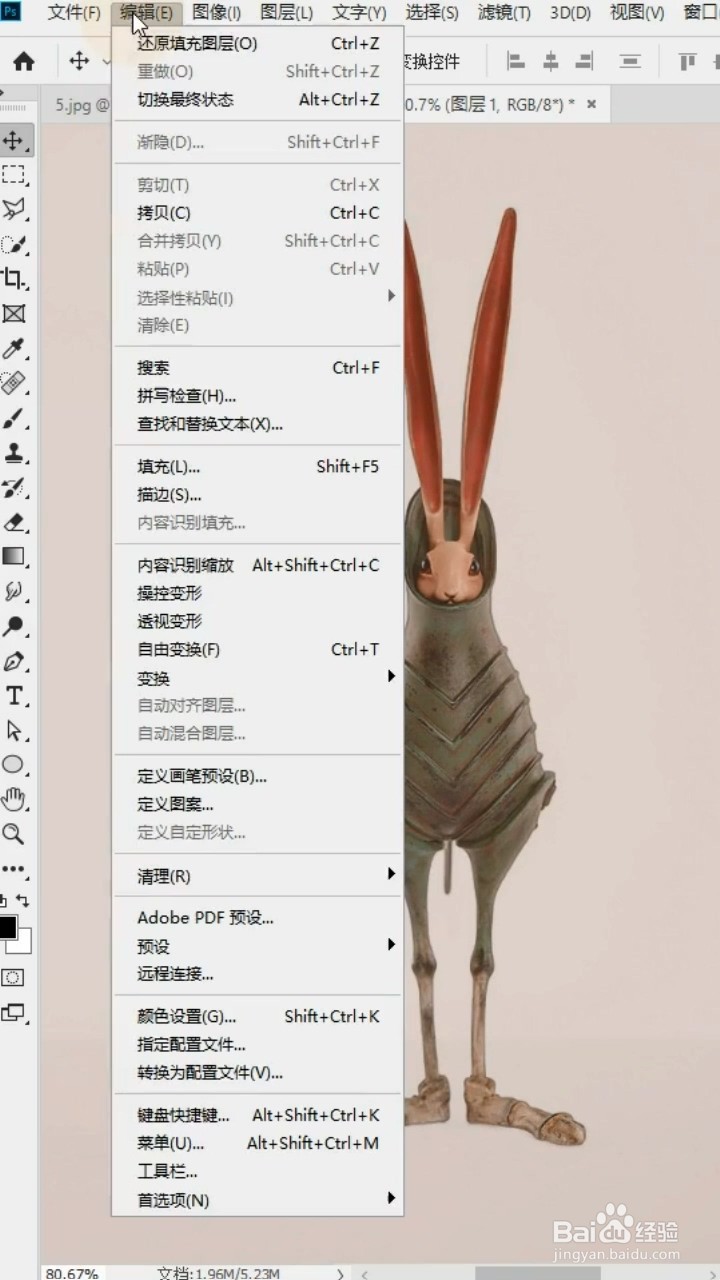Open the Edit Toolbar three-dots button
Screen dimensions: 720x1280
(14, 869)
